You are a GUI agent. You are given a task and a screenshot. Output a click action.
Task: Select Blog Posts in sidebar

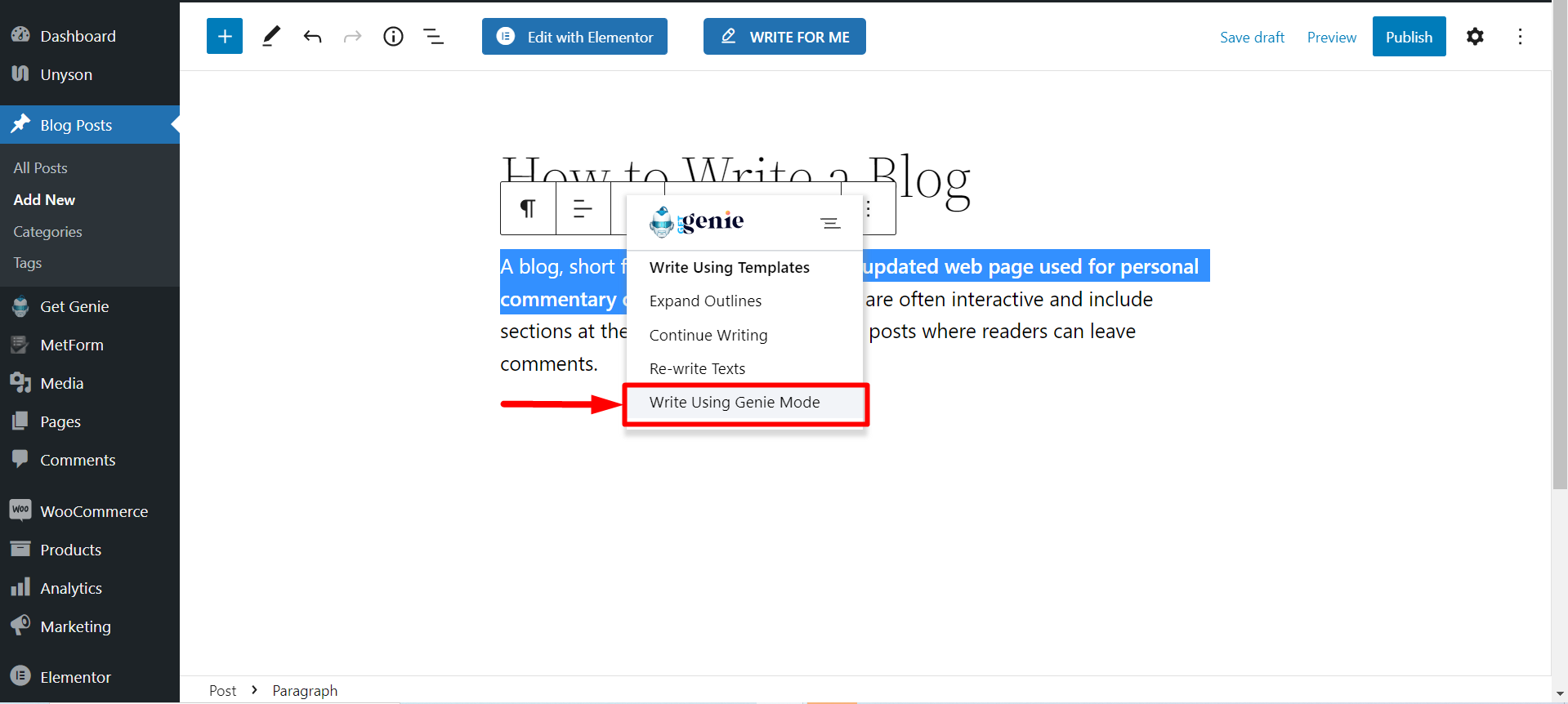(90, 125)
